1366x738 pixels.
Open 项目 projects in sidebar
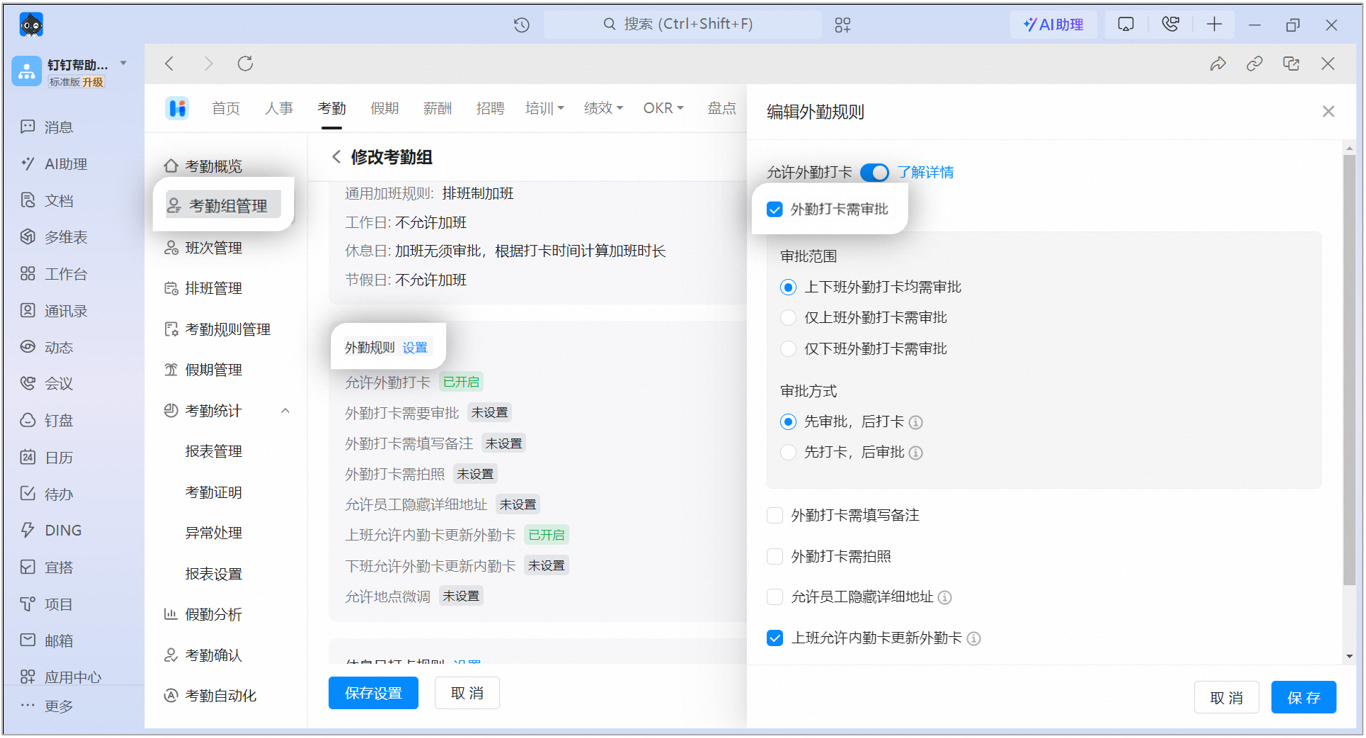click(x=28, y=604)
